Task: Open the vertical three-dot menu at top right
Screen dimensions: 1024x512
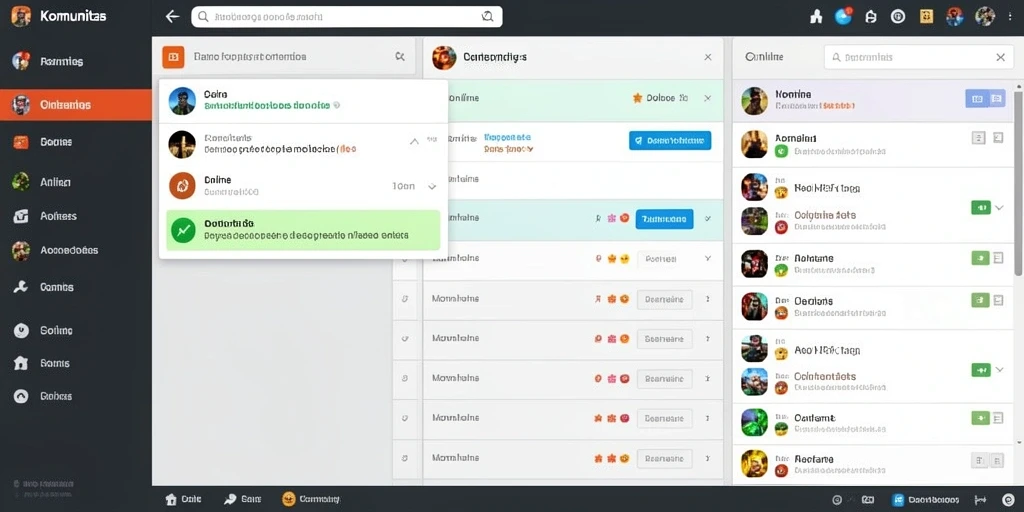Action: (x=1010, y=17)
